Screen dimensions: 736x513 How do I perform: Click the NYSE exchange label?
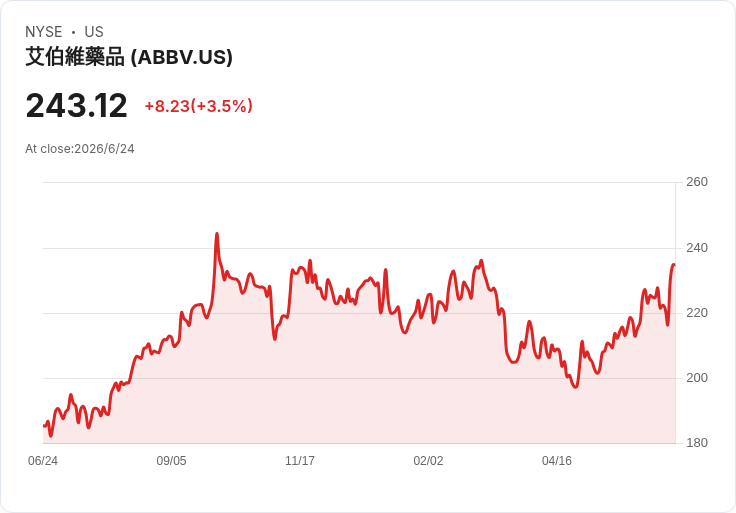click(x=44, y=32)
